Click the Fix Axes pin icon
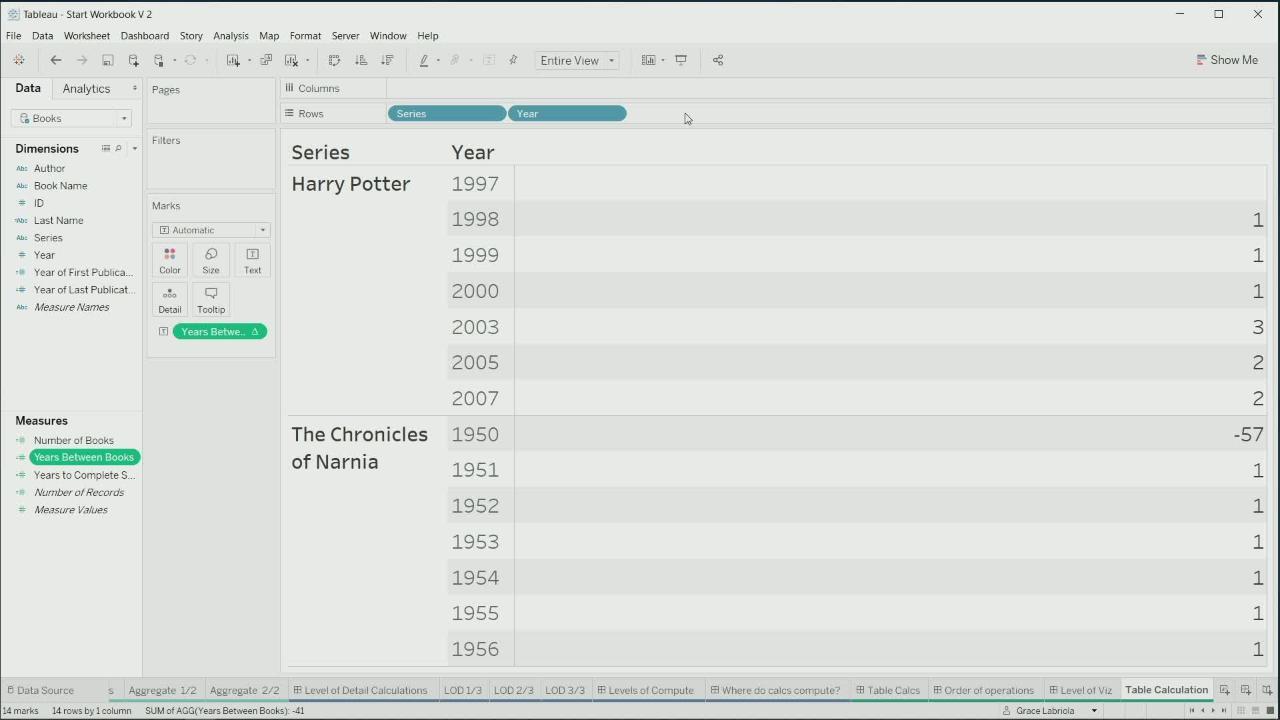1280x720 pixels. [x=513, y=60]
